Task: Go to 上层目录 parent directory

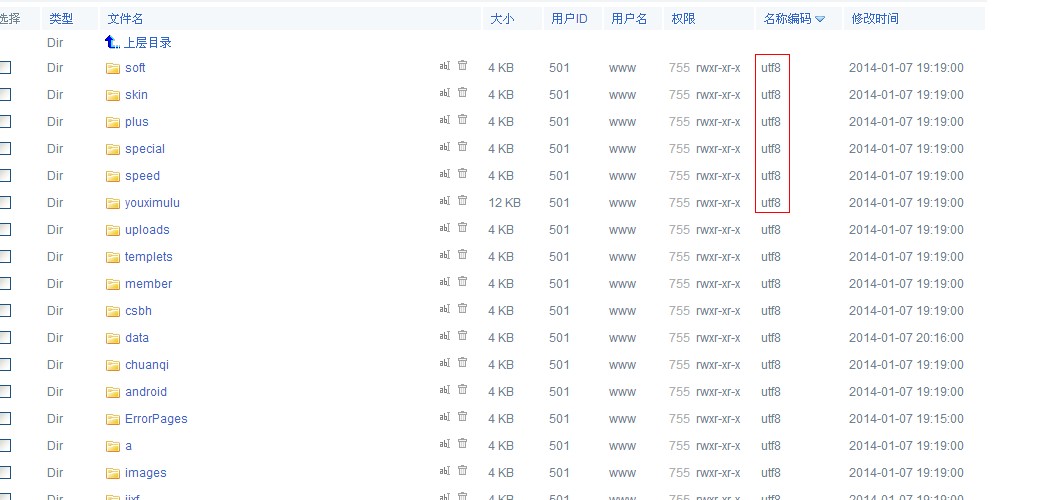Action: (148, 43)
